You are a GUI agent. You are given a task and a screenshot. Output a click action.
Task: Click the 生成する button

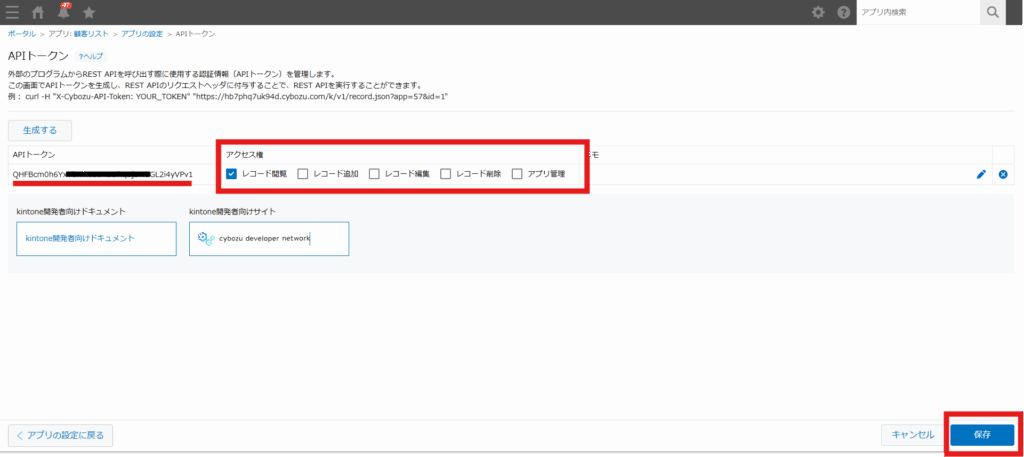tap(40, 130)
